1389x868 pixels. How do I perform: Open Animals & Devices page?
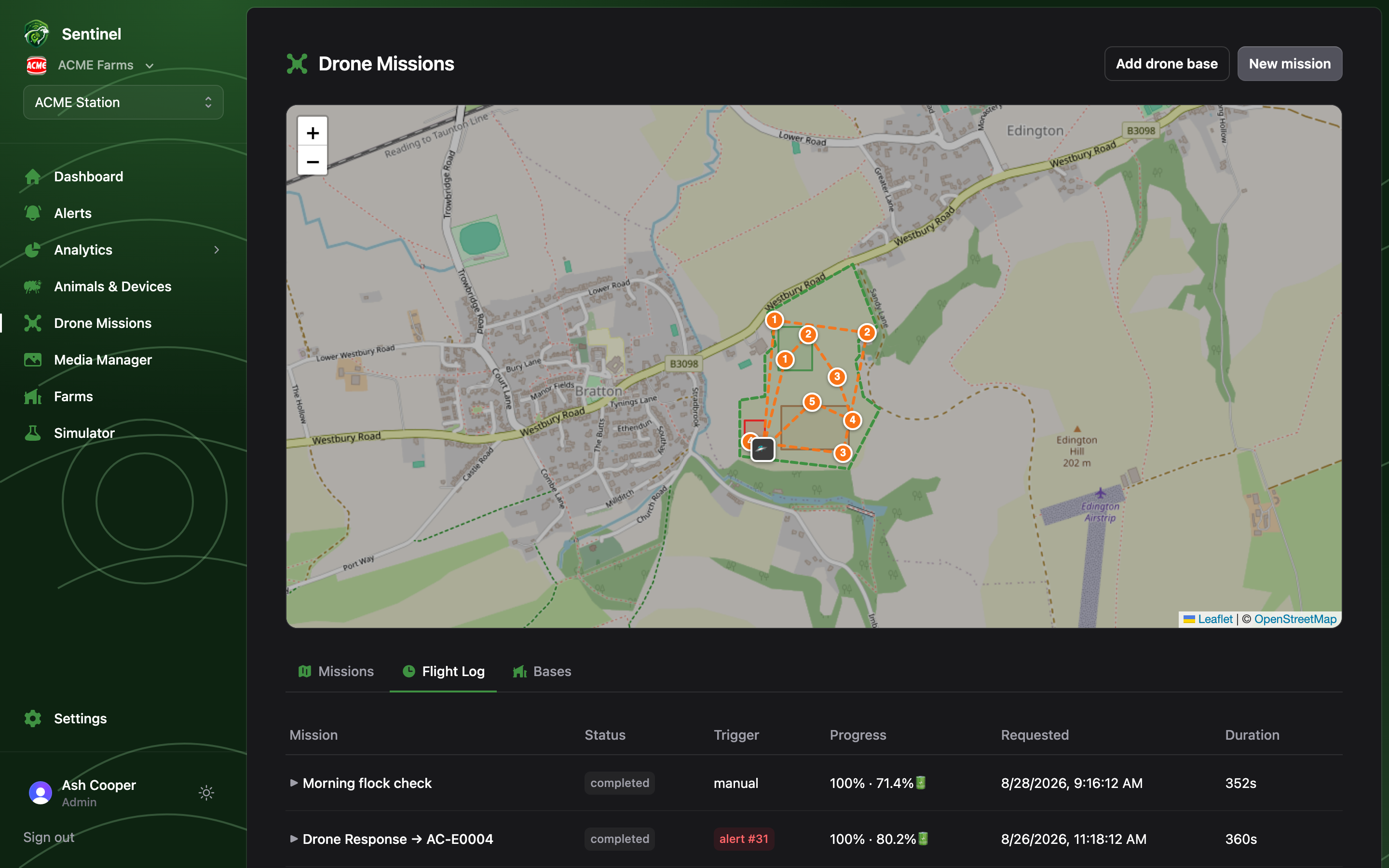click(112, 286)
